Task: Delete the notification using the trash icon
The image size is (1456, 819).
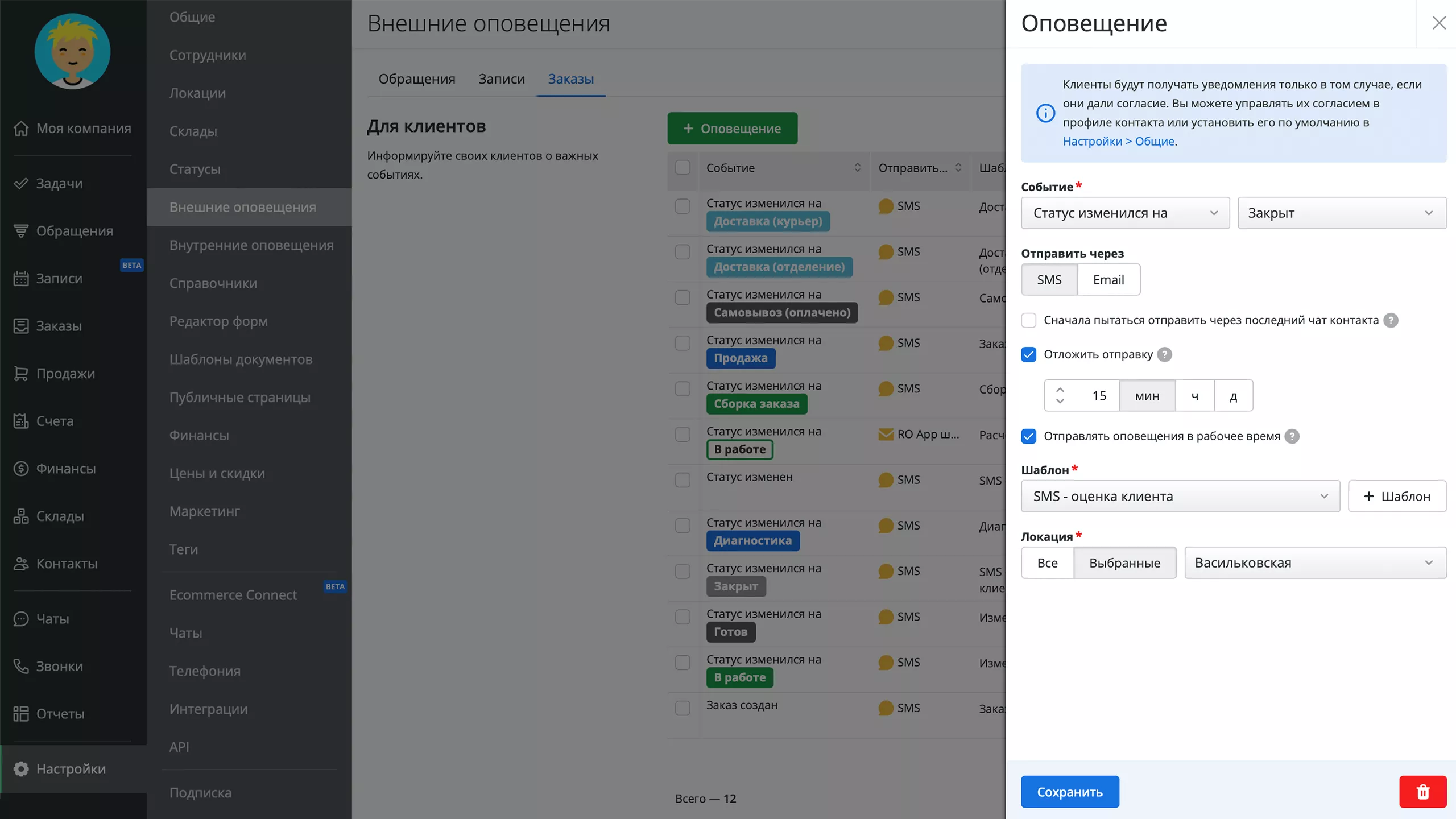Action: tap(1422, 792)
